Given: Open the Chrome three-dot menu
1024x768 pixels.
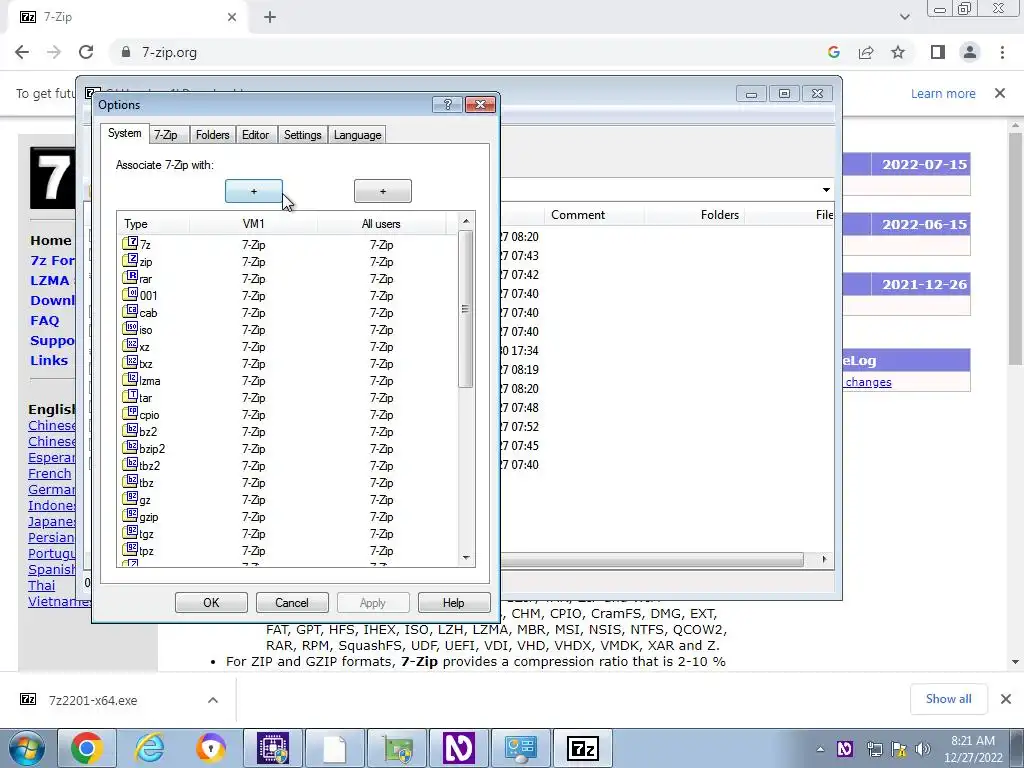Looking at the screenshot, I should pyautogui.click(x=1002, y=52).
